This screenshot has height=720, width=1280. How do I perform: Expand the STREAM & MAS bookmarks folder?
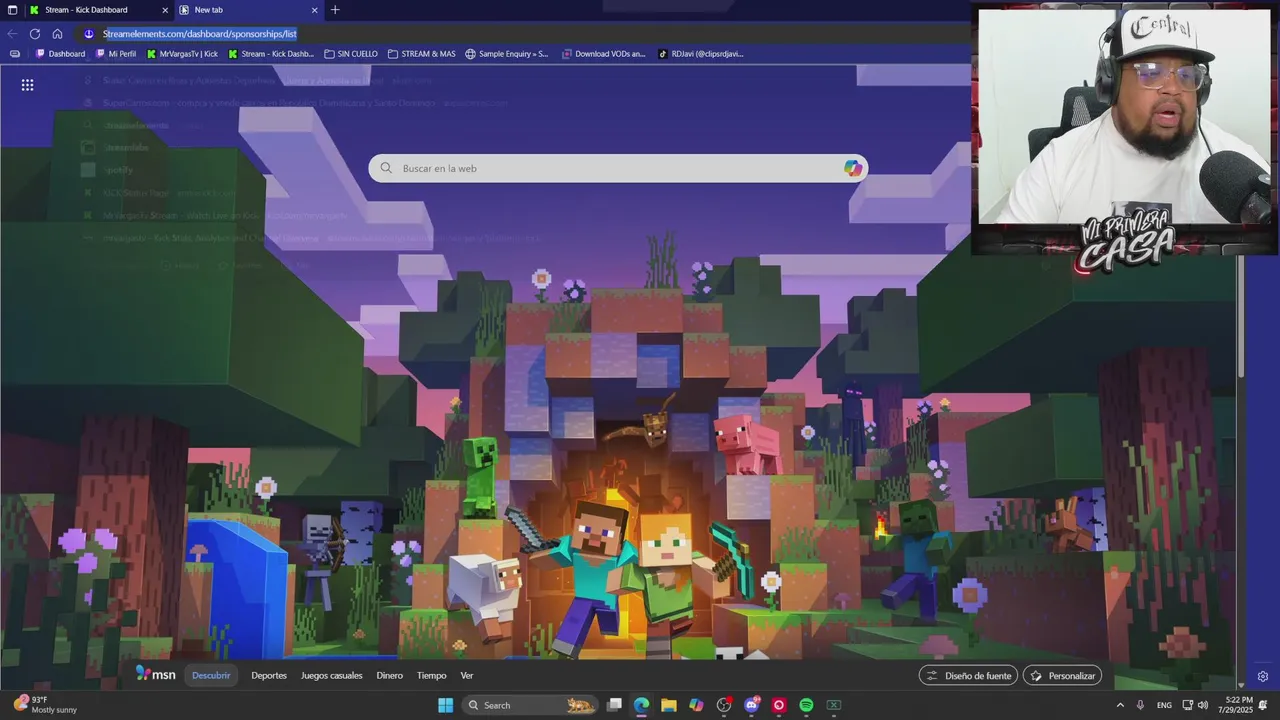tap(421, 54)
